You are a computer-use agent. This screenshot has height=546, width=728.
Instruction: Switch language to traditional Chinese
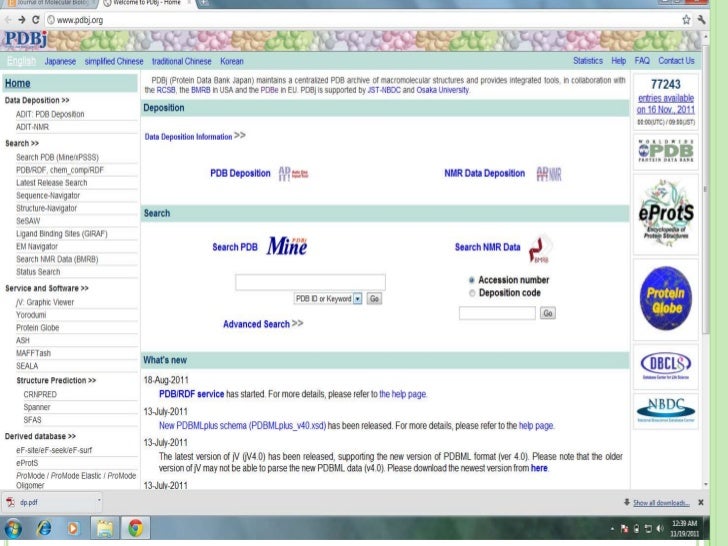point(182,61)
